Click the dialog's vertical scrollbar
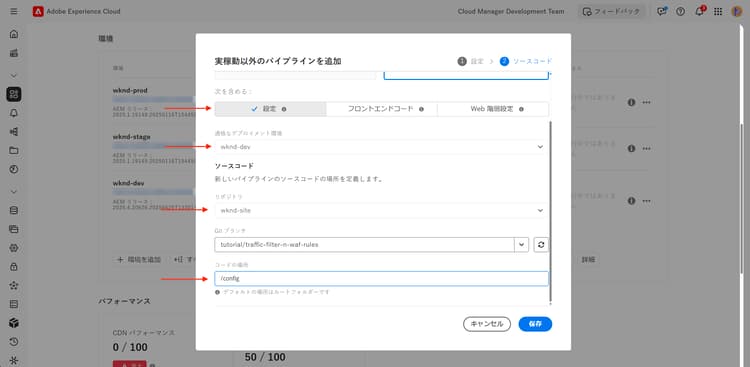Image resolution: width=750 pixels, height=367 pixels. pos(551,211)
